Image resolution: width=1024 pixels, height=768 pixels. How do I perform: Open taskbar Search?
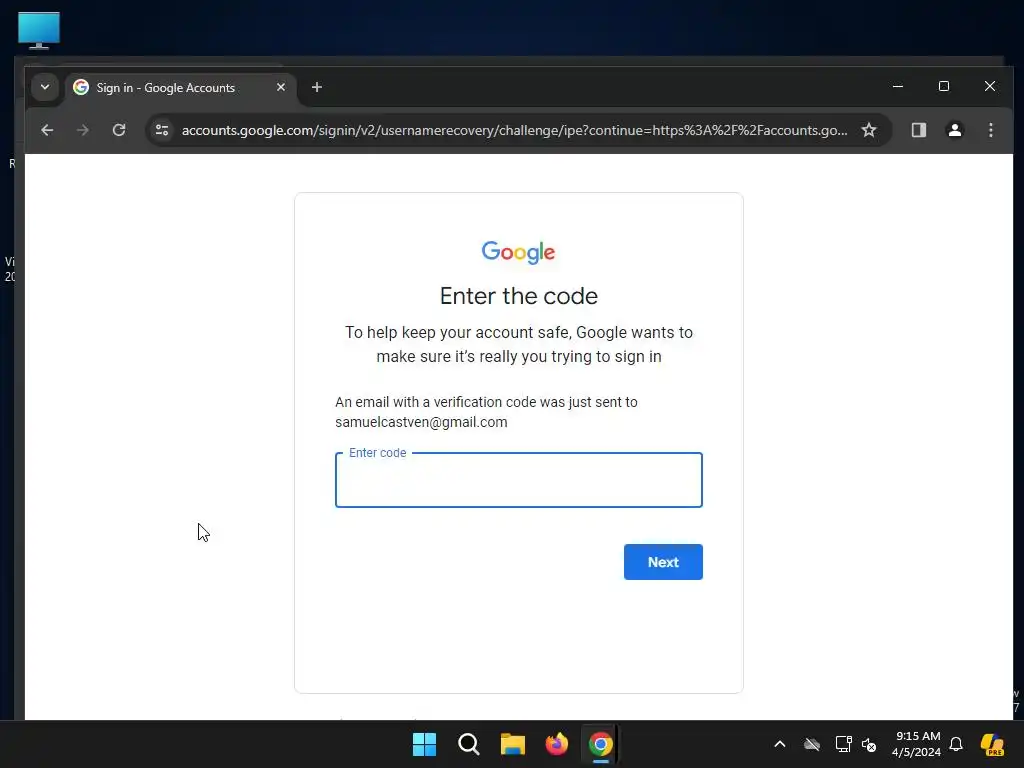pyautogui.click(x=469, y=744)
